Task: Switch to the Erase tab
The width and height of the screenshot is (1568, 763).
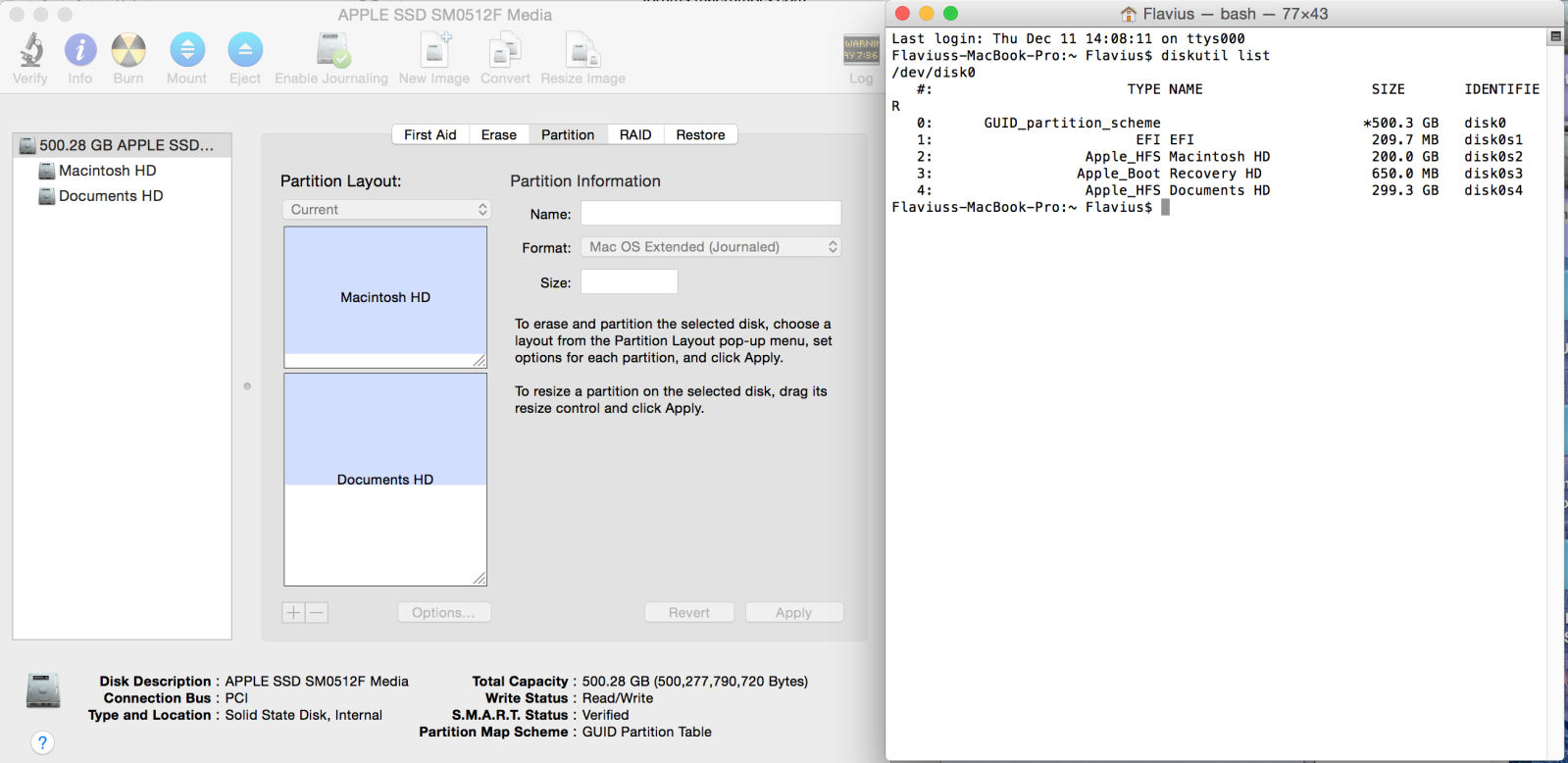Action: pos(499,135)
